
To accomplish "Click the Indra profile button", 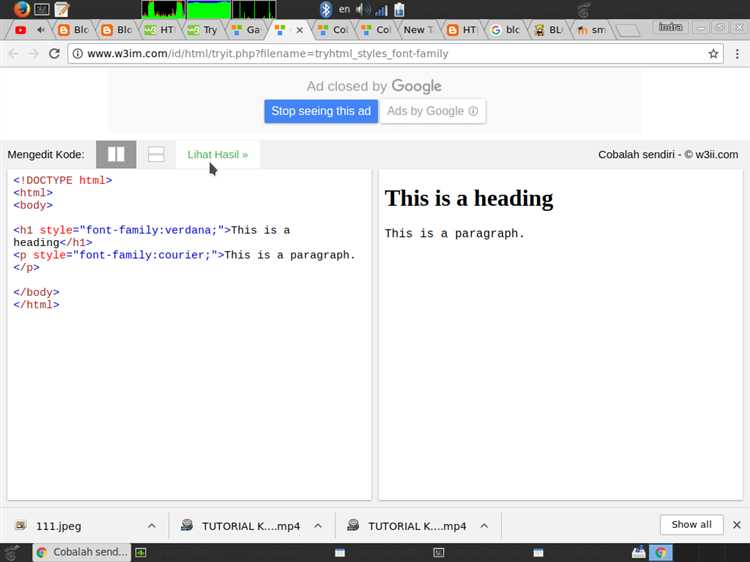I will pos(670,27).
